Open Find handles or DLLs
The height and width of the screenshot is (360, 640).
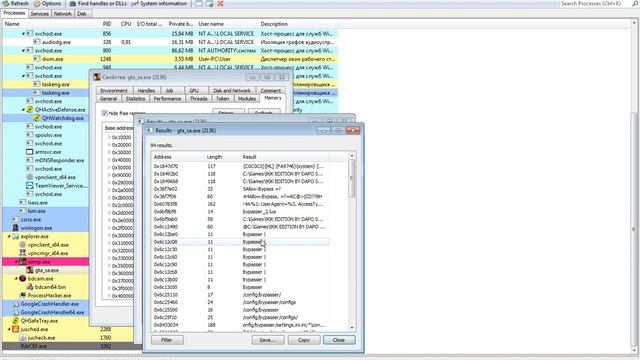coord(98,3)
